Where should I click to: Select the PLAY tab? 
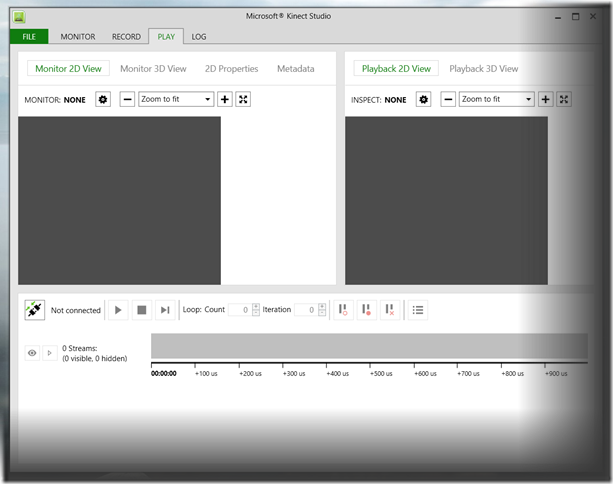coord(166,37)
